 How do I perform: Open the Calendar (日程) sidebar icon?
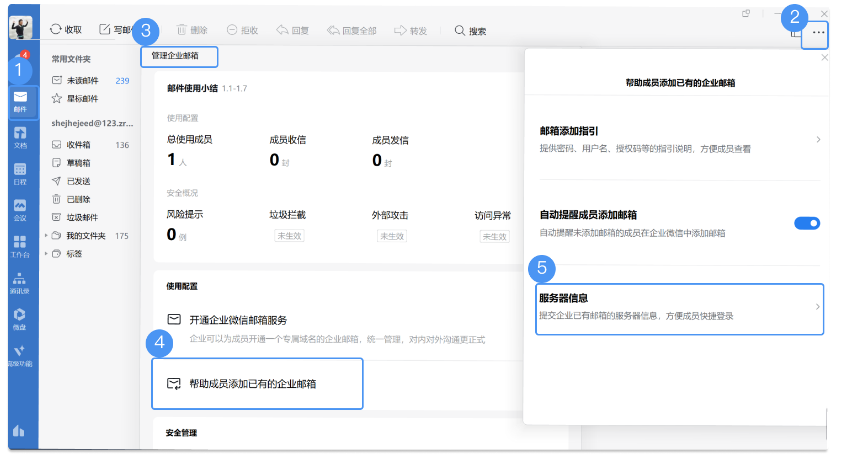click(20, 174)
